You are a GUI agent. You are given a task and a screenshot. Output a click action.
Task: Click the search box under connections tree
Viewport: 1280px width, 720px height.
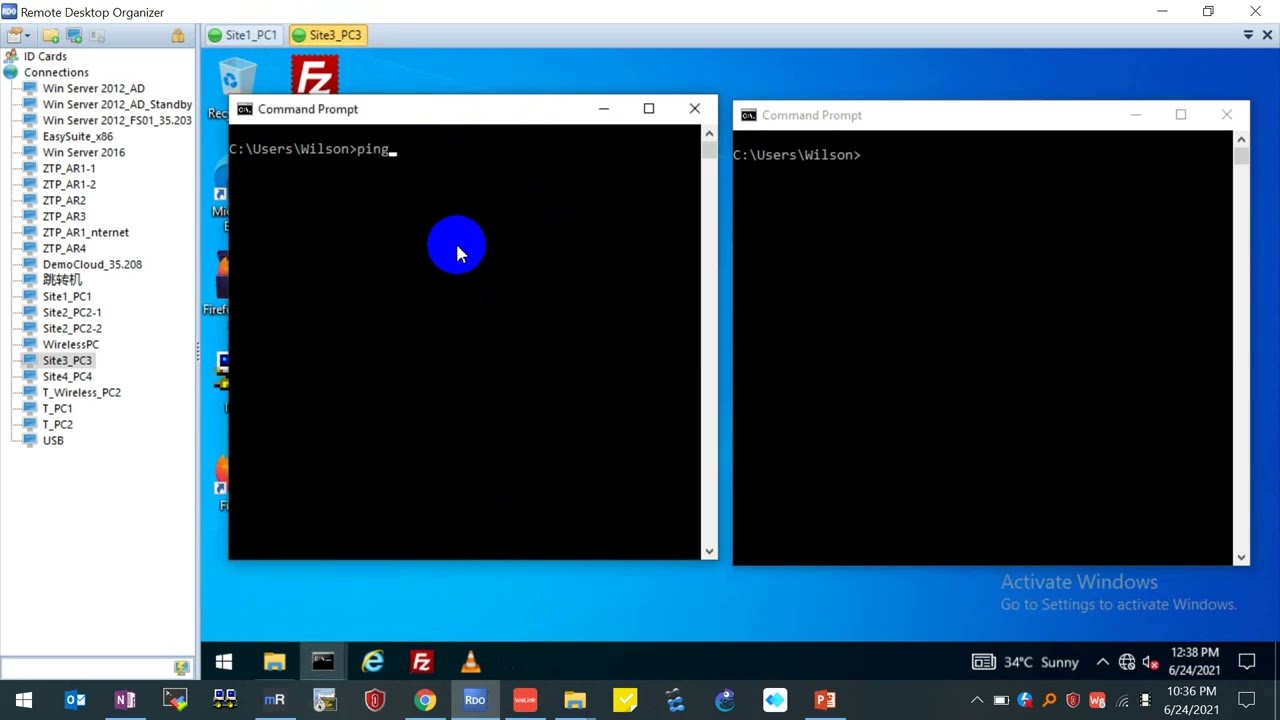(87, 667)
